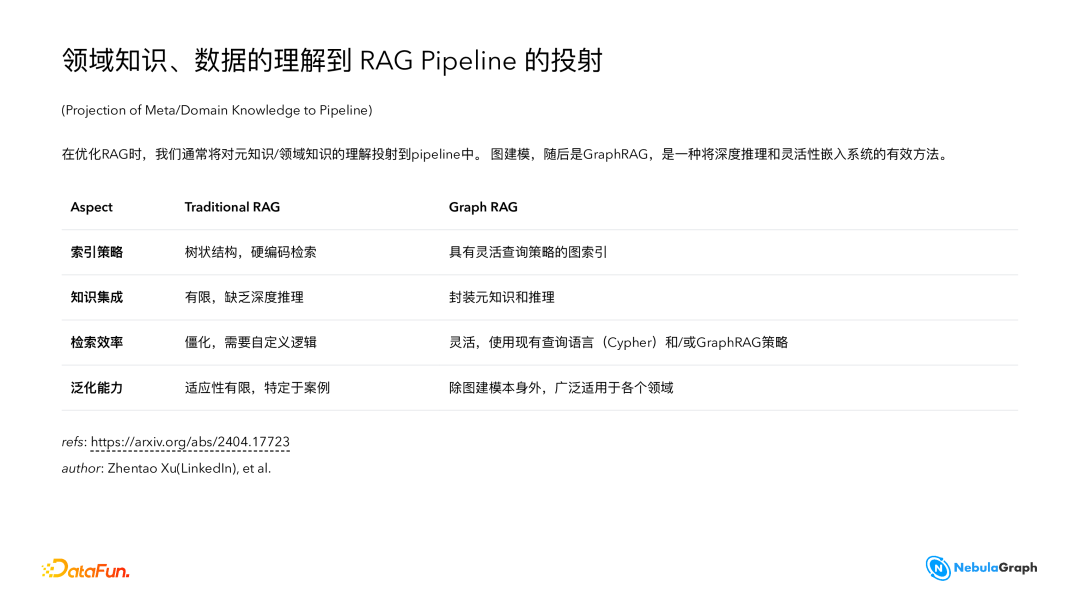Select the blue circular N emblem
The height and width of the screenshot is (608, 1080).
[x=936, y=567]
